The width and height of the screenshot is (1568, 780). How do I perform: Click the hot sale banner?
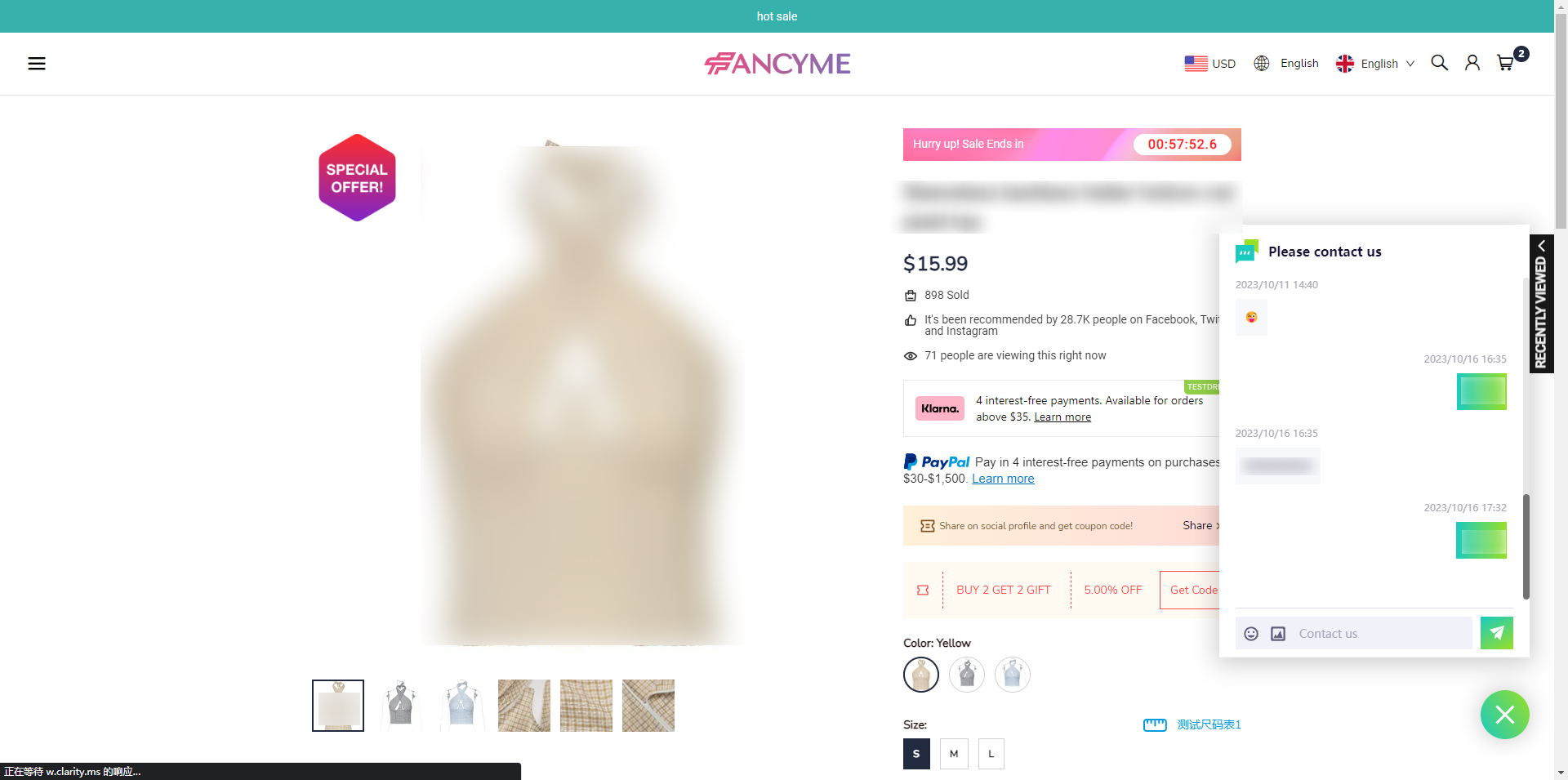(777, 16)
